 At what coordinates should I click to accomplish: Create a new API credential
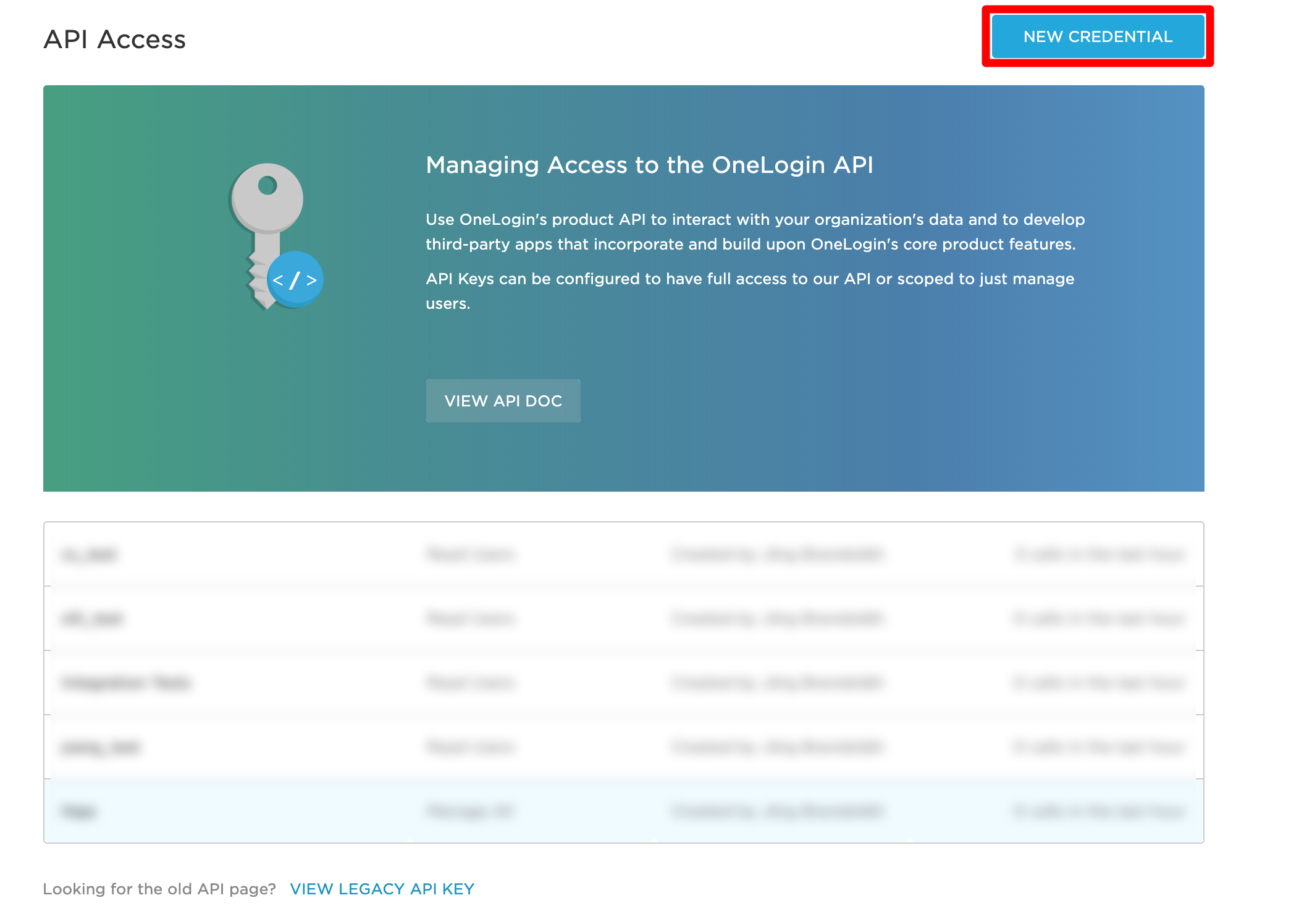[1098, 36]
